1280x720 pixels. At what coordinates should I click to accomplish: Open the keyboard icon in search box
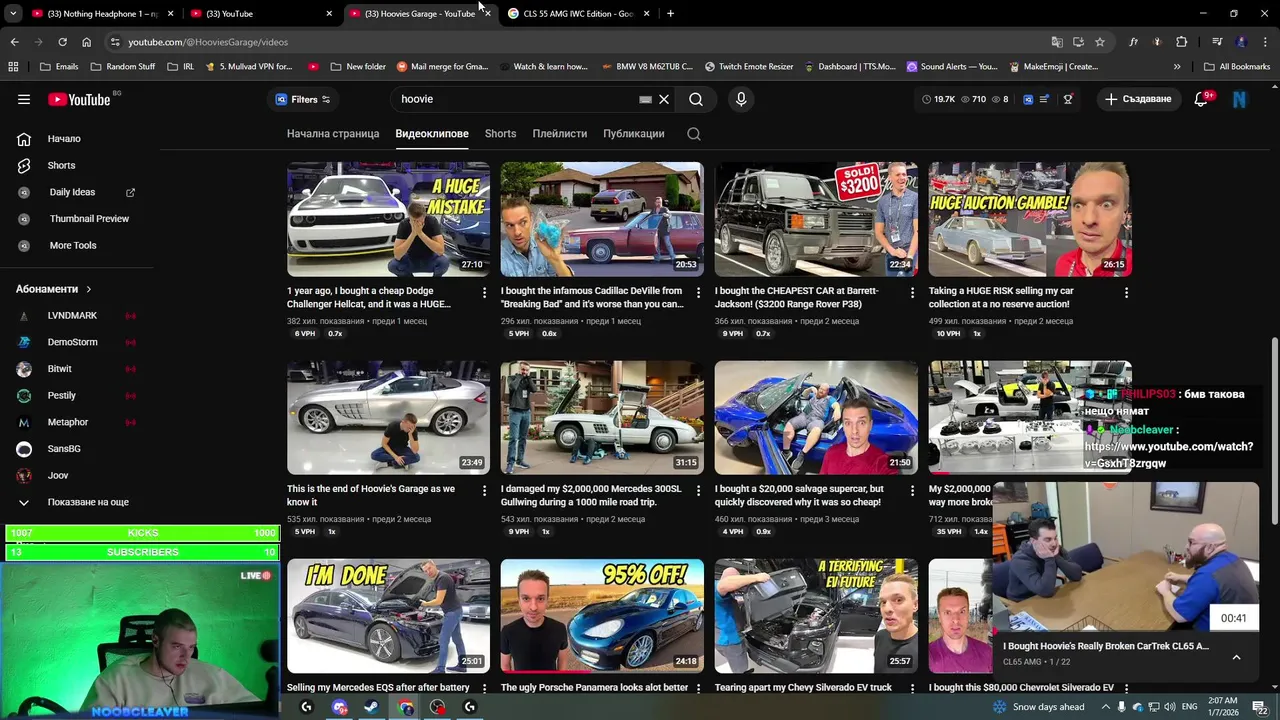point(645,99)
